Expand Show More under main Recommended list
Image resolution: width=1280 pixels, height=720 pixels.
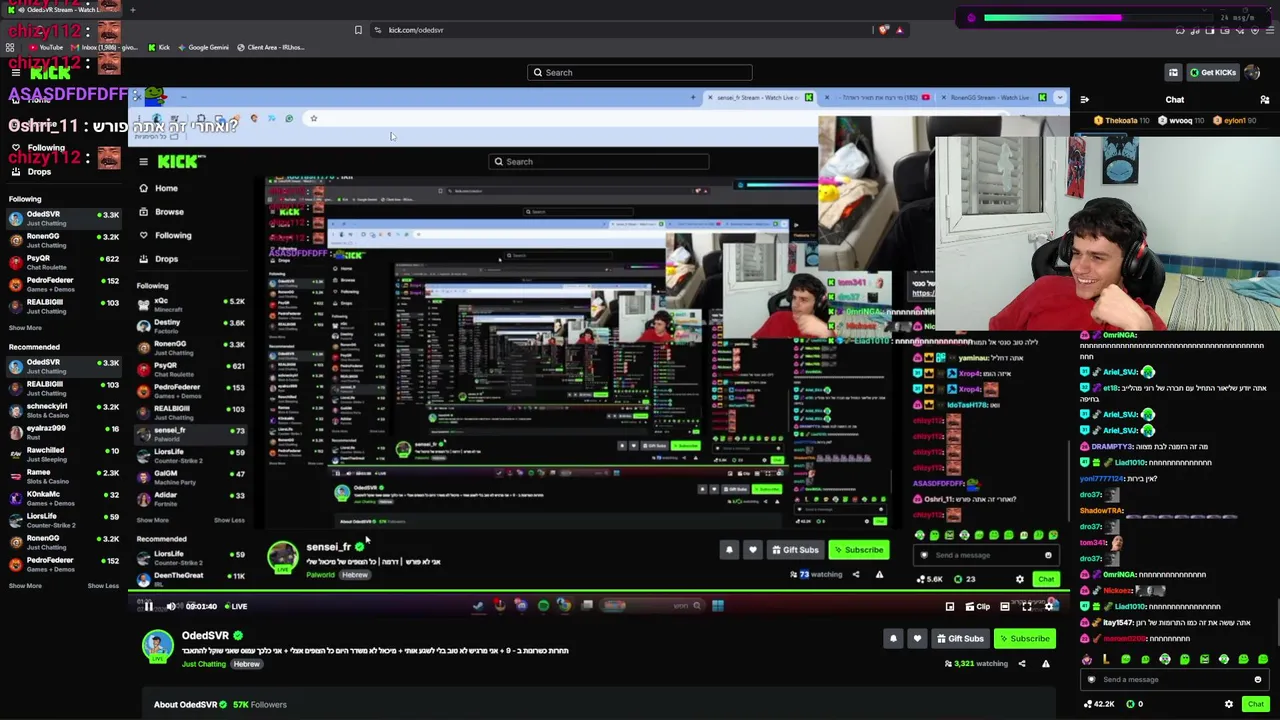pyautogui.click(x=25, y=586)
